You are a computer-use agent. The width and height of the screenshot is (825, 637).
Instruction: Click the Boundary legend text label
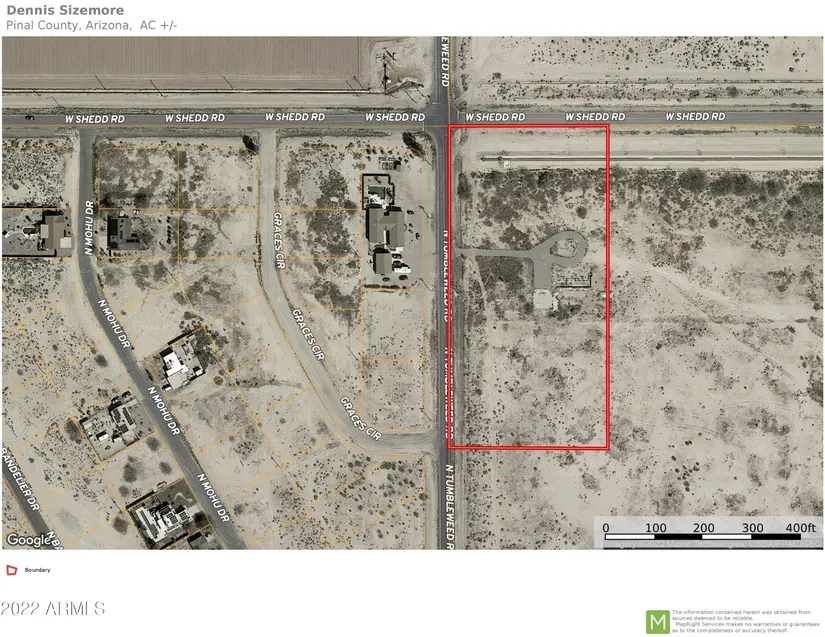[37, 570]
